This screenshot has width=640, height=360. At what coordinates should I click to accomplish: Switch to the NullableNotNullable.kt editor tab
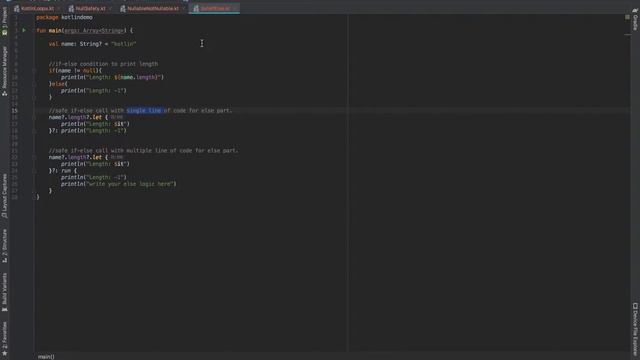click(x=153, y=8)
